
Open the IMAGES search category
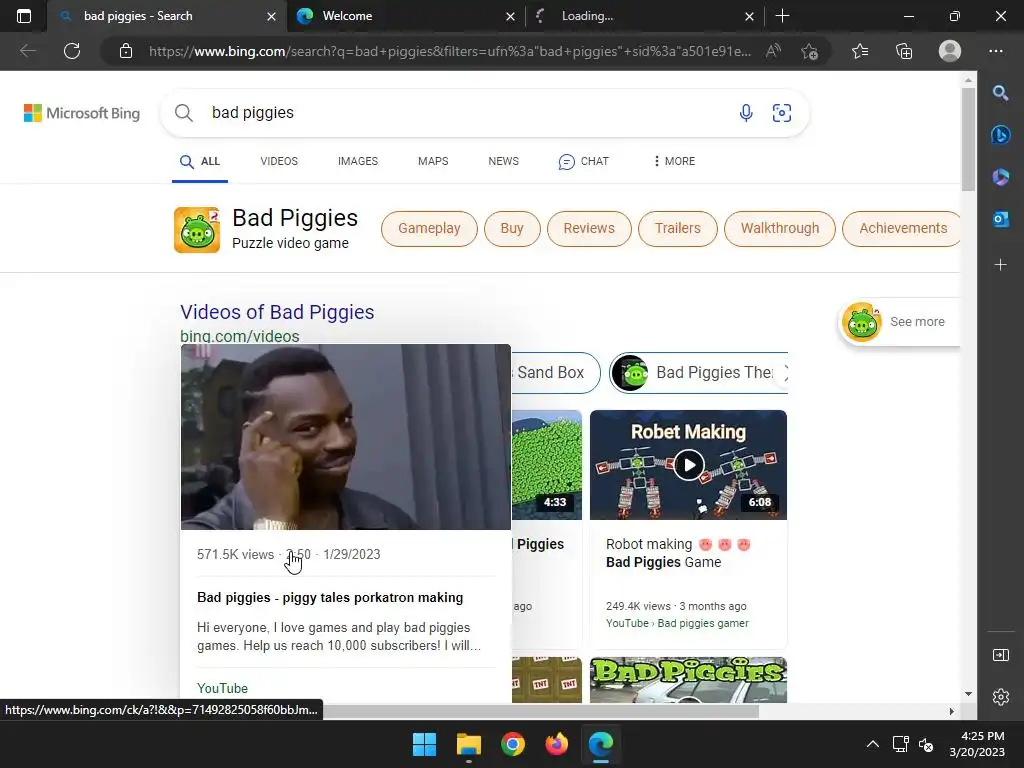(x=358, y=161)
